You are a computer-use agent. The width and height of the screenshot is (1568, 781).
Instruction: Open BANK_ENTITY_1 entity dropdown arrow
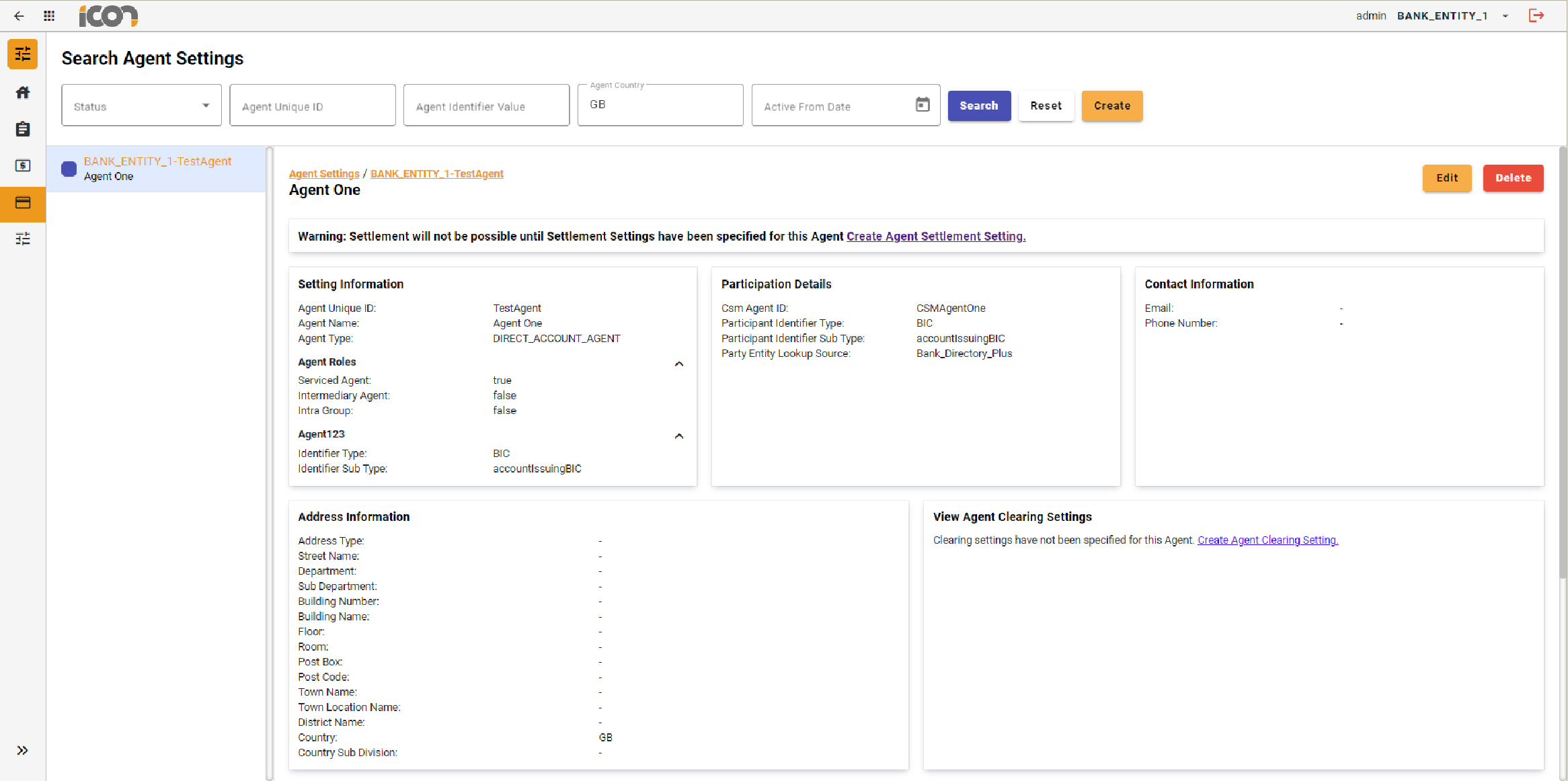tap(1505, 16)
